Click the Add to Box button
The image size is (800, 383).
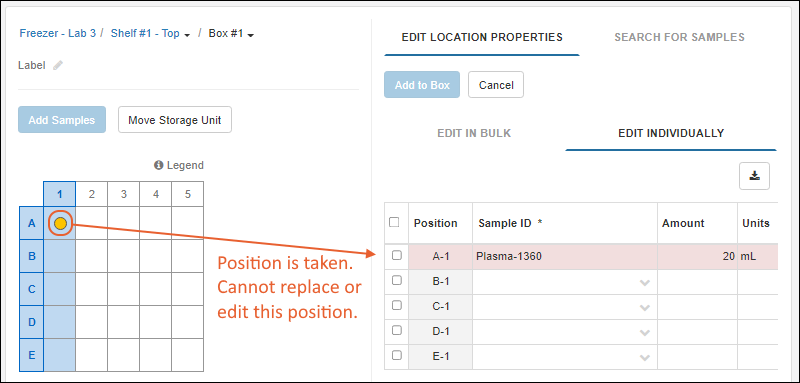[x=422, y=85]
